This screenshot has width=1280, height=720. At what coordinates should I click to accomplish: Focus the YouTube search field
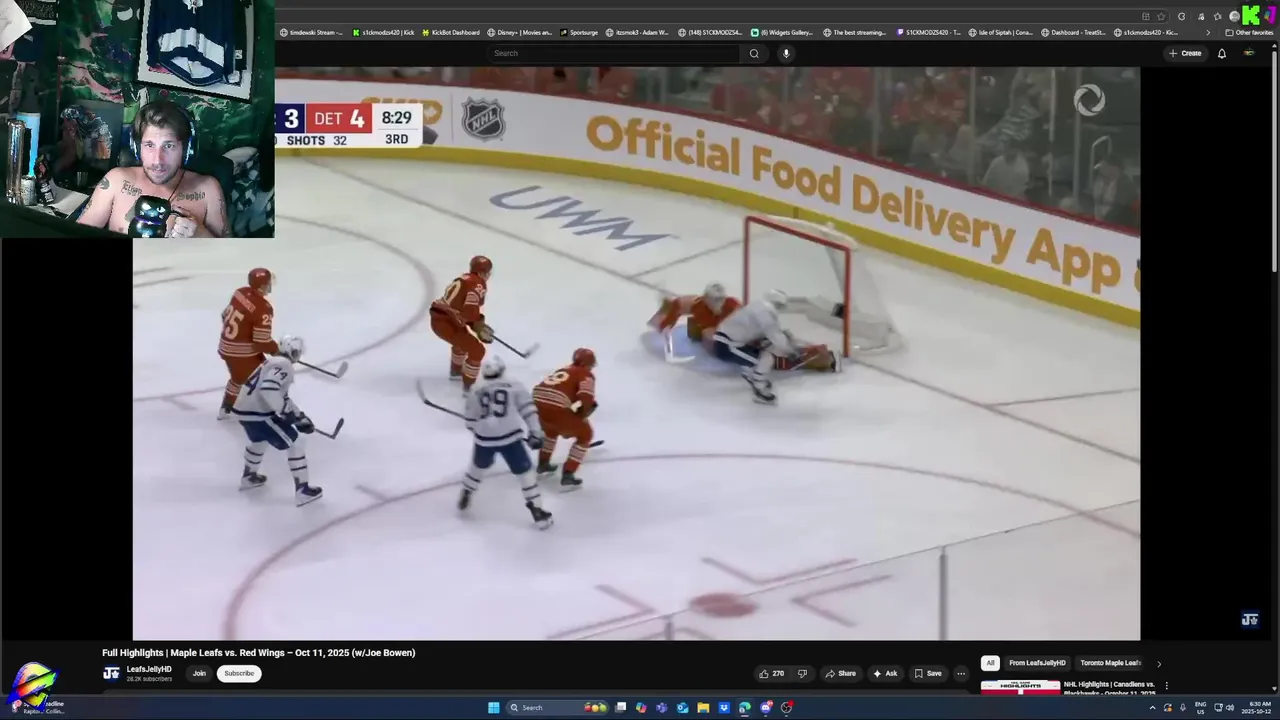(615, 53)
